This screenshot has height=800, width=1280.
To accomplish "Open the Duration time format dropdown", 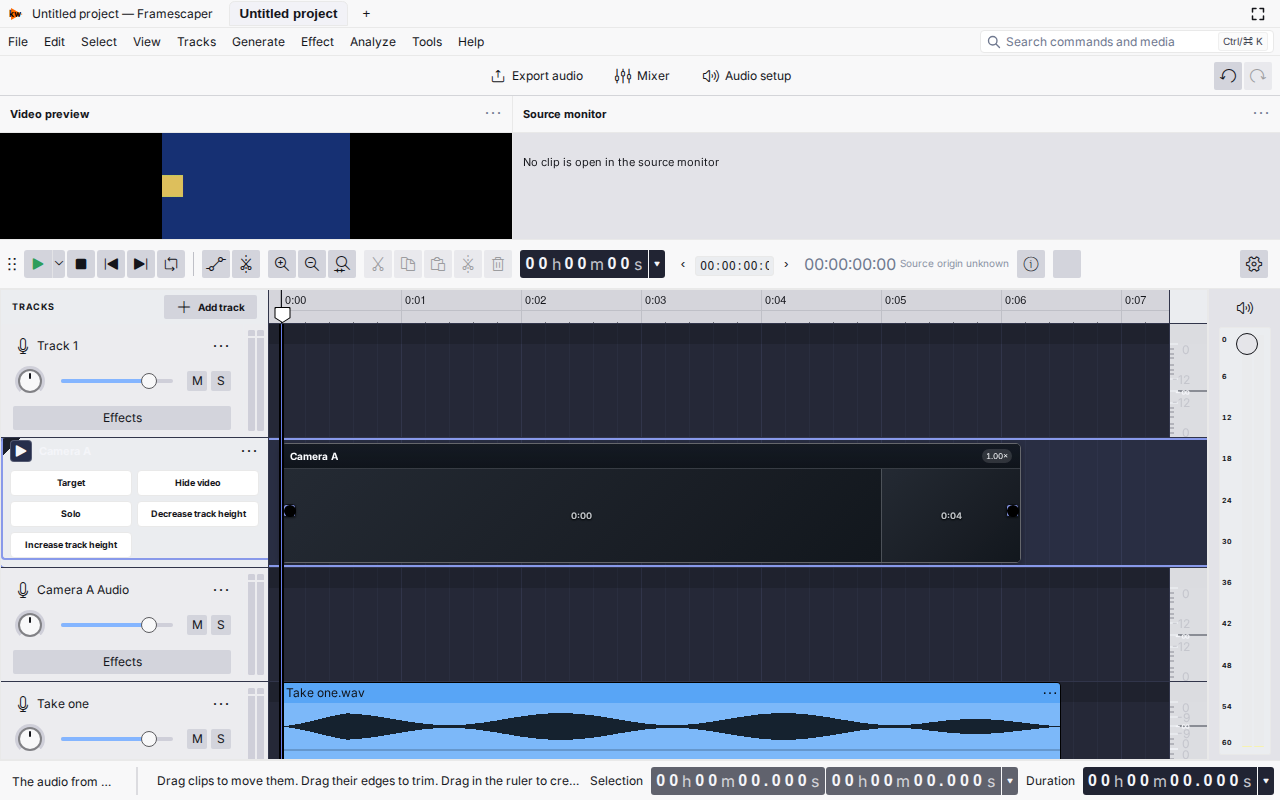I will click(x=1266, y=781).
